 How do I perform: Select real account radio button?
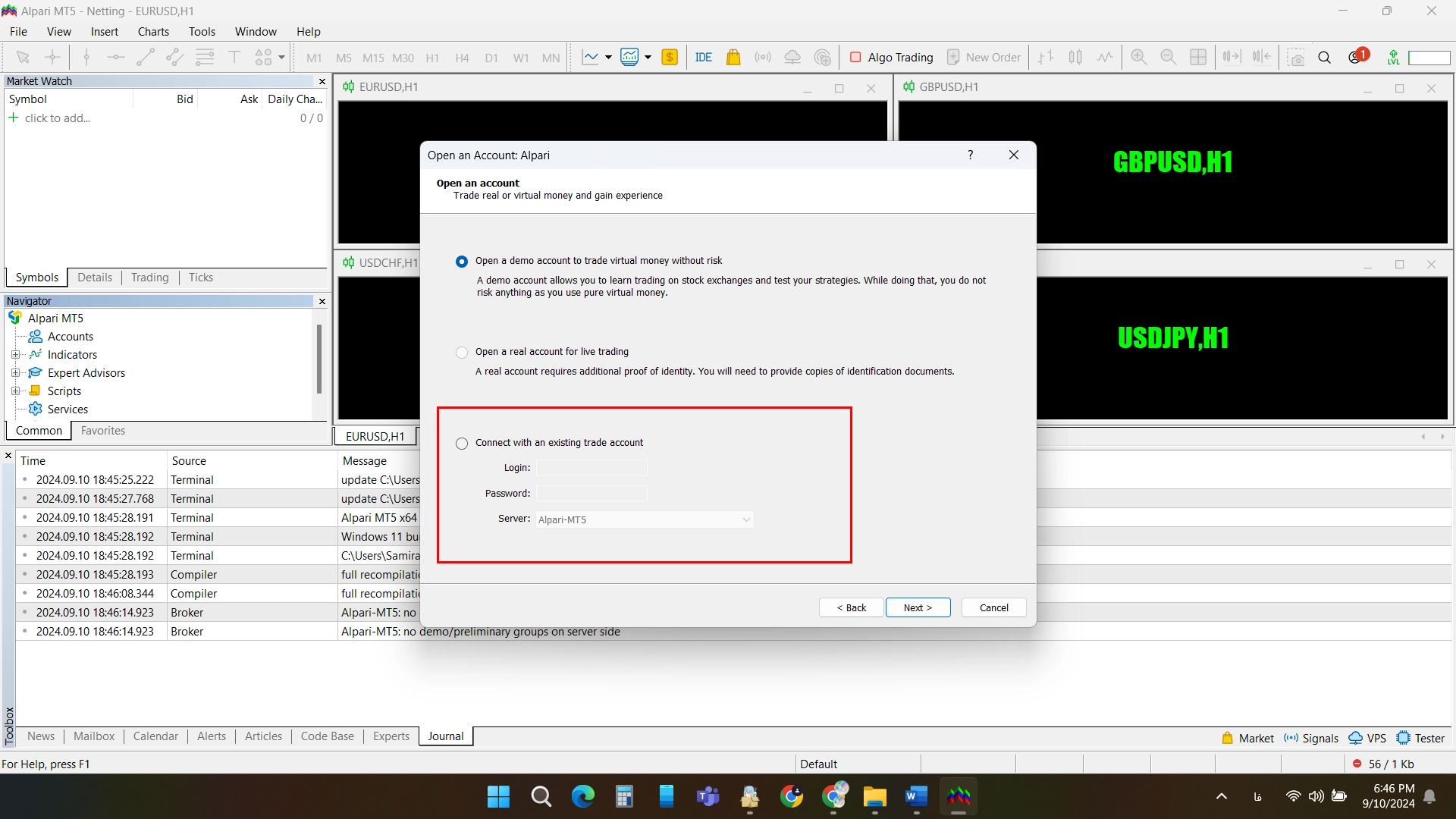click(461, 351)
